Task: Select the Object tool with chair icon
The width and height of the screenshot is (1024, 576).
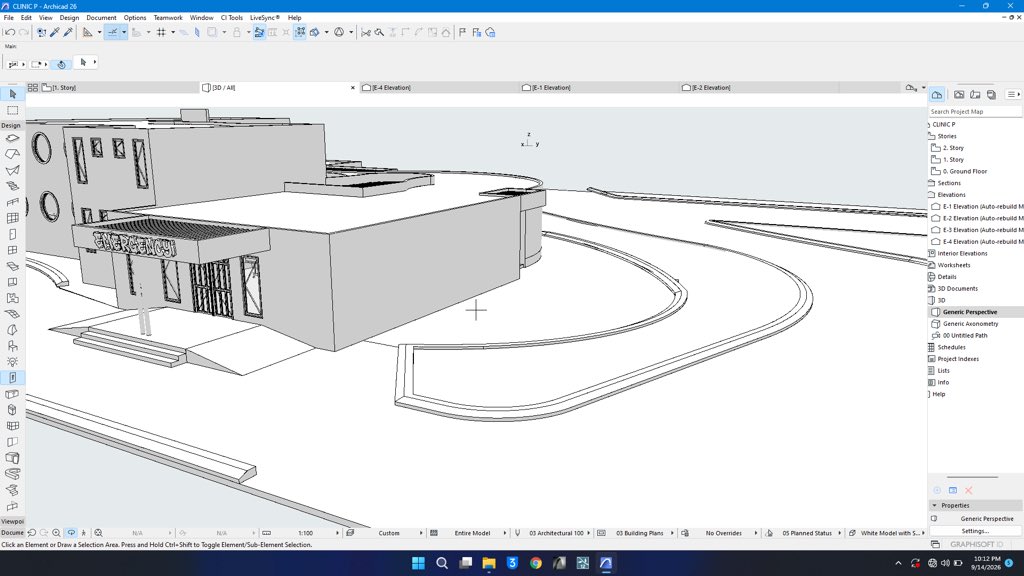Action: coord(12,346)
